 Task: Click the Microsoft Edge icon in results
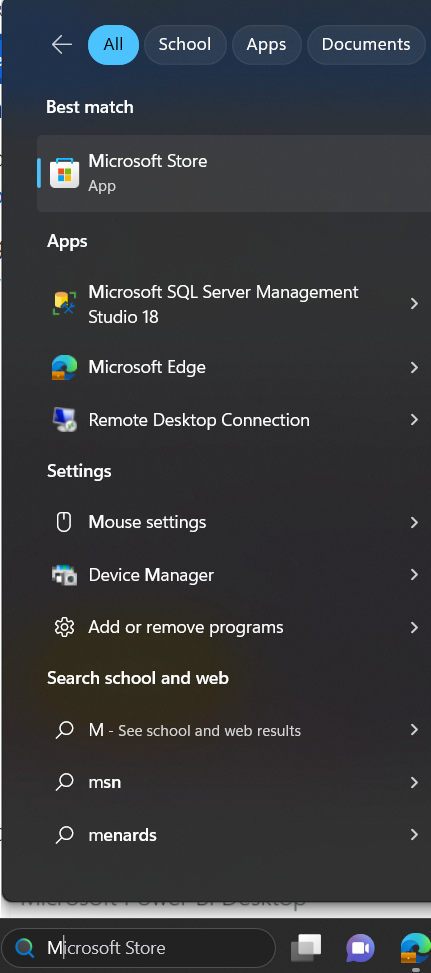(x=64, y=367)
